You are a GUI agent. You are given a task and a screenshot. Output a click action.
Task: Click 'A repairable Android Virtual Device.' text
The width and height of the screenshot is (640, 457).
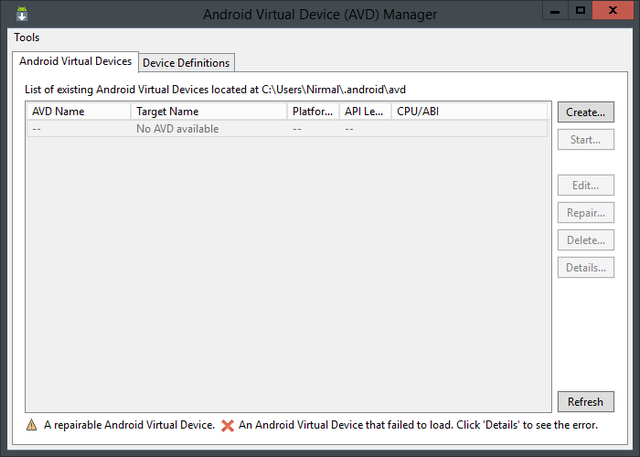(x=129, y=425)
